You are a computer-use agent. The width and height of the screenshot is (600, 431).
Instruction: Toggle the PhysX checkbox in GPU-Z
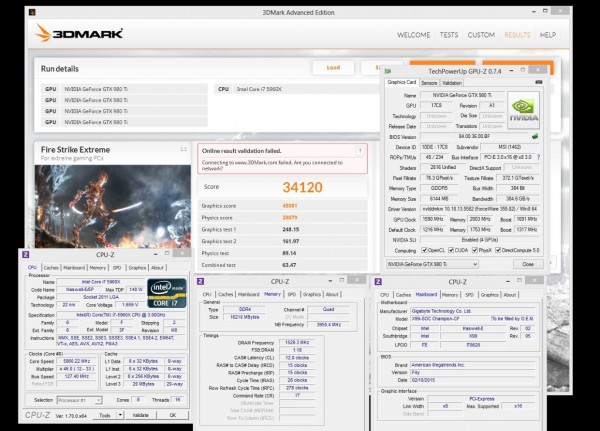475,250
